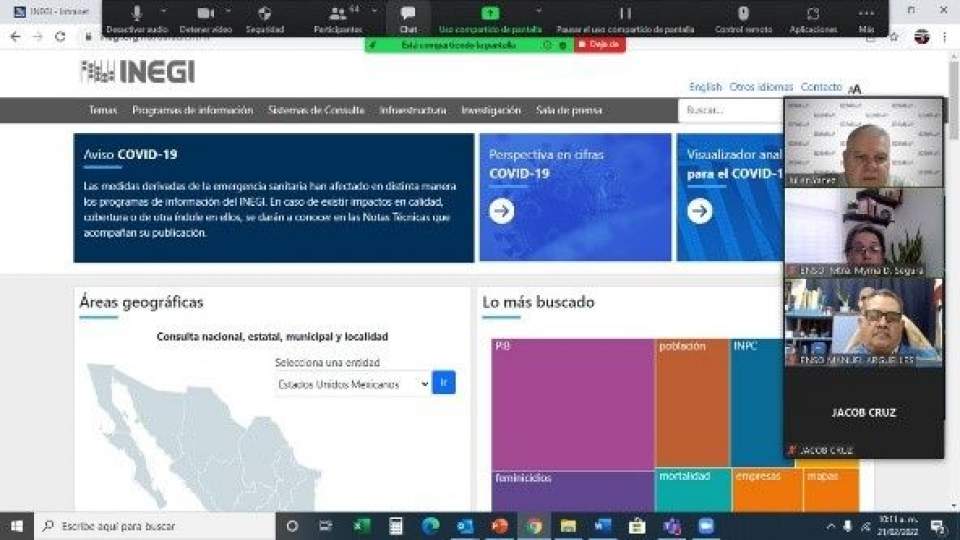Open Excel from taskbar

pos(362,526)
